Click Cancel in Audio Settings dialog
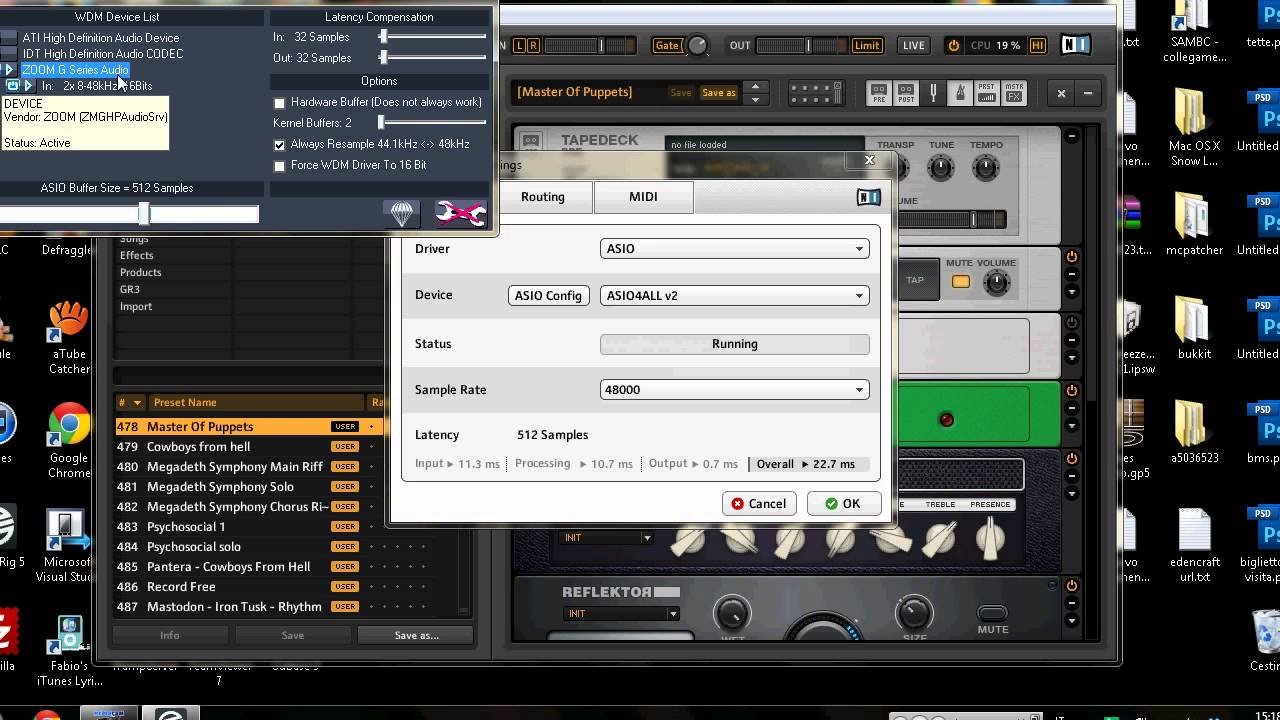Image resolution: width=1280 pixels, height=720 pixels. coord(760,504)
